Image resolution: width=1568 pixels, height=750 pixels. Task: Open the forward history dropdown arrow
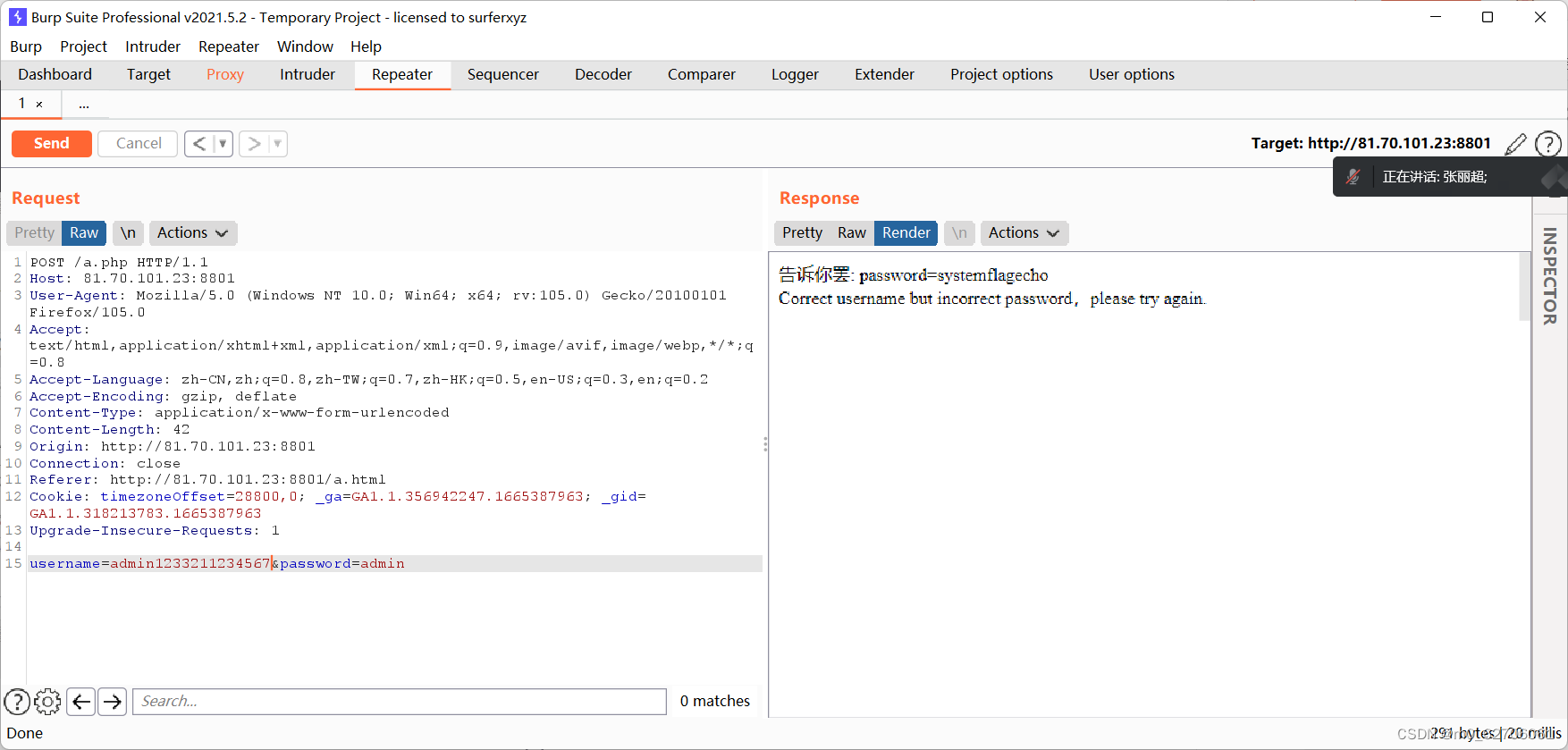click(x=278, y=144)
